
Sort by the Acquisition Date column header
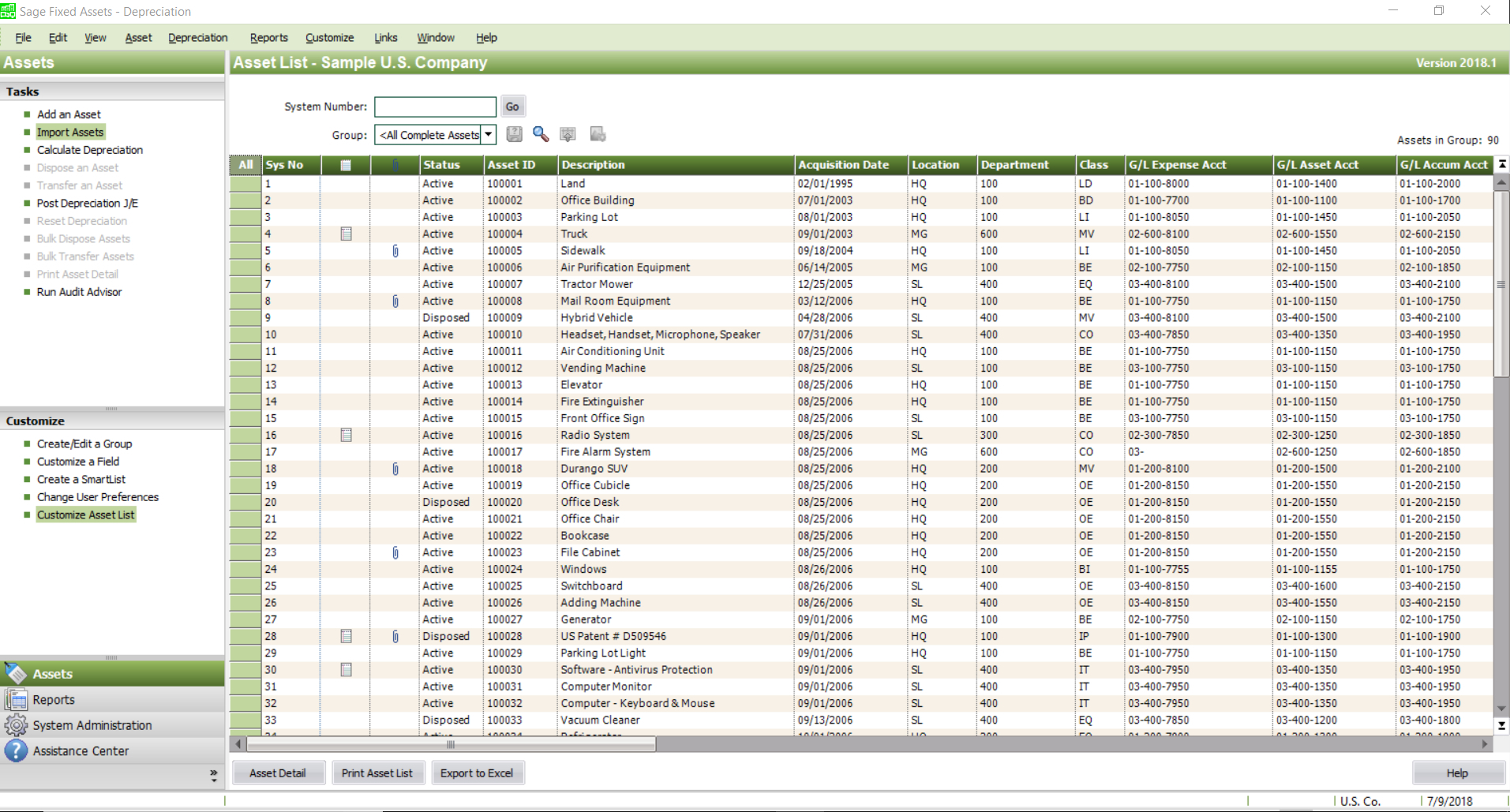click(851, 165)
